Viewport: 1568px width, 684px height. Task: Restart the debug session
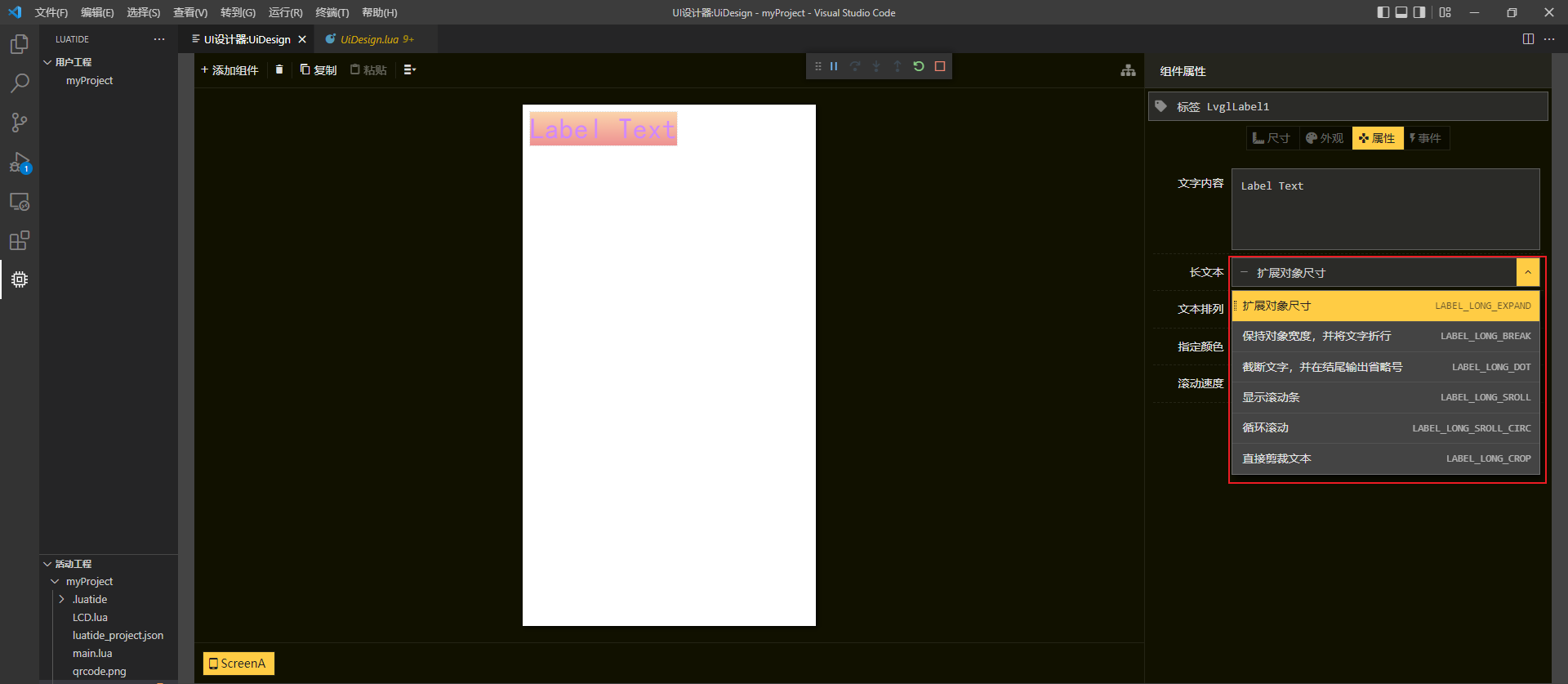pyautogui.click(x=919, y=66)
